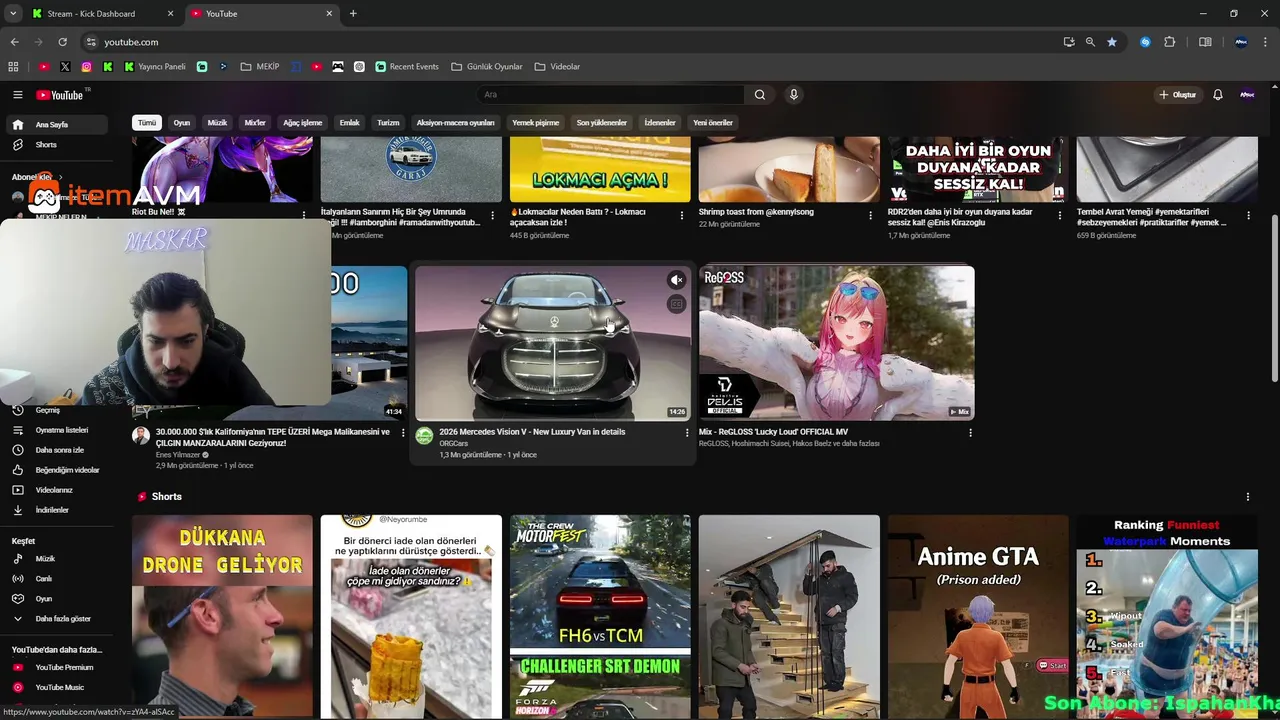Select the Yeni öneriler chip
The height and width of the screenshot is (720, 1280).
click(713, 123)
